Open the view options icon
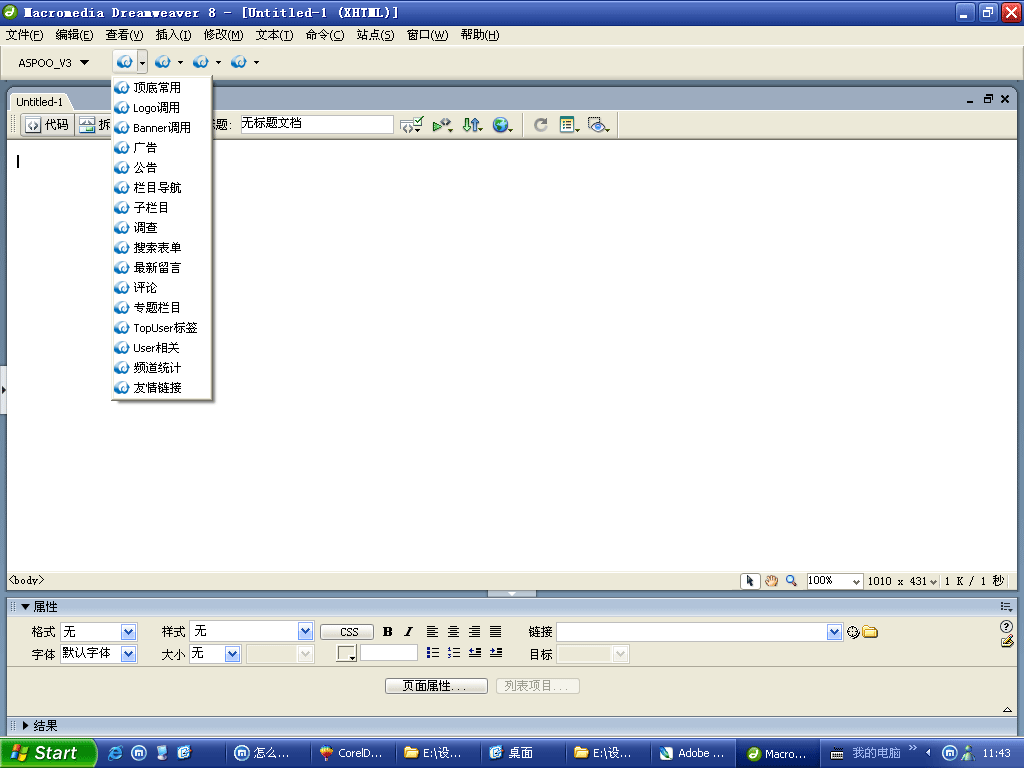Screen dimensions: 1024x768 coord(569,125)
